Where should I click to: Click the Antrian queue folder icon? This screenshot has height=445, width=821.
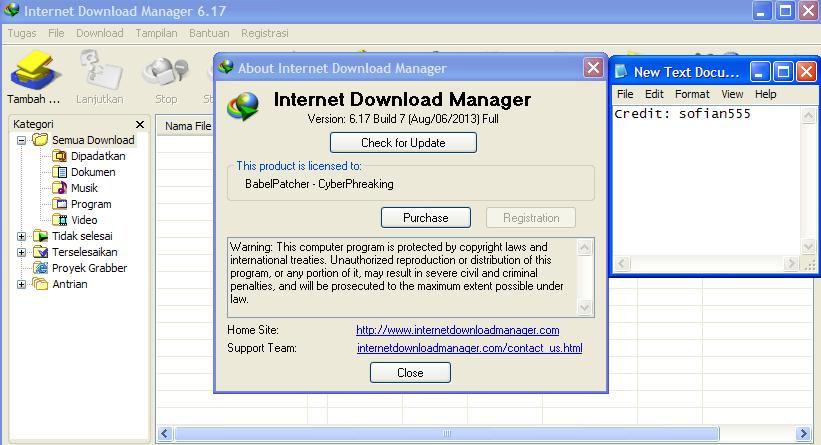coord(40,284)
